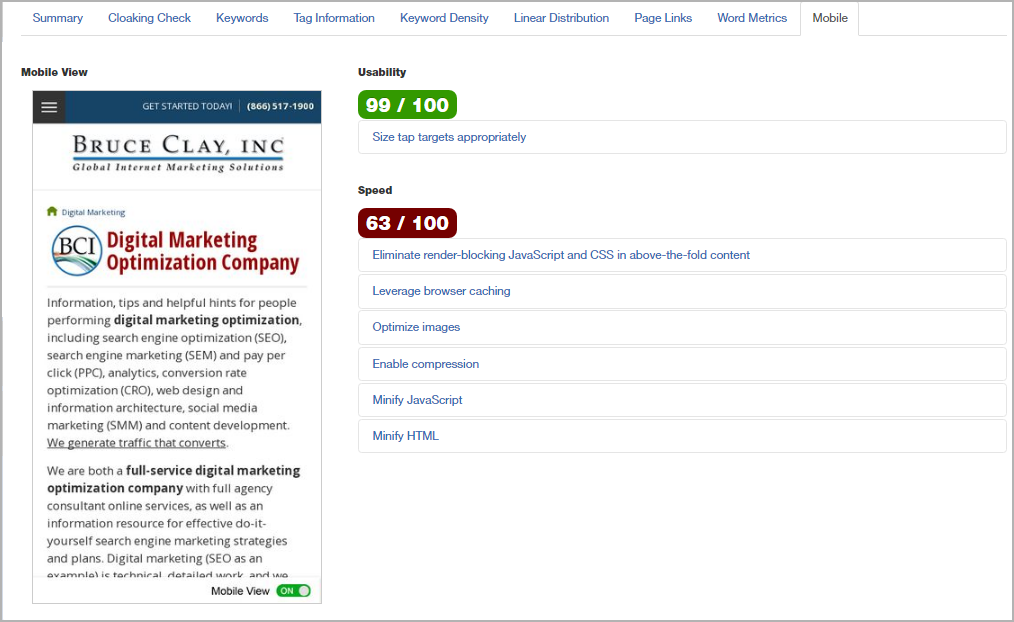Open the Cloaking Check tab
Screen dimensions: 1014x622
(149, 18)
